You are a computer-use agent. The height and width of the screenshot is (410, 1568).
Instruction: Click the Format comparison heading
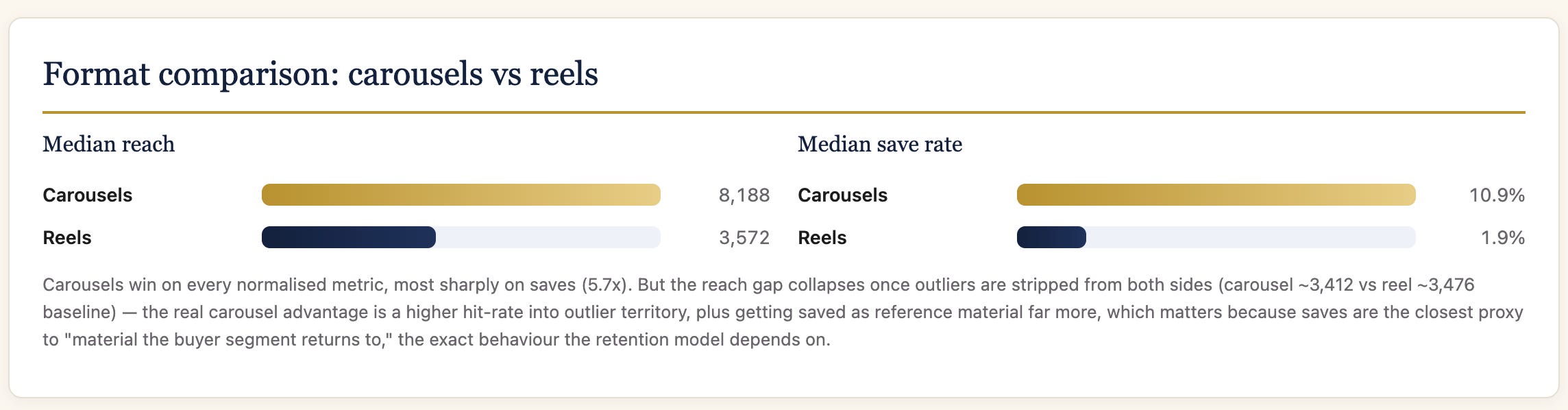tap(320, 74)
